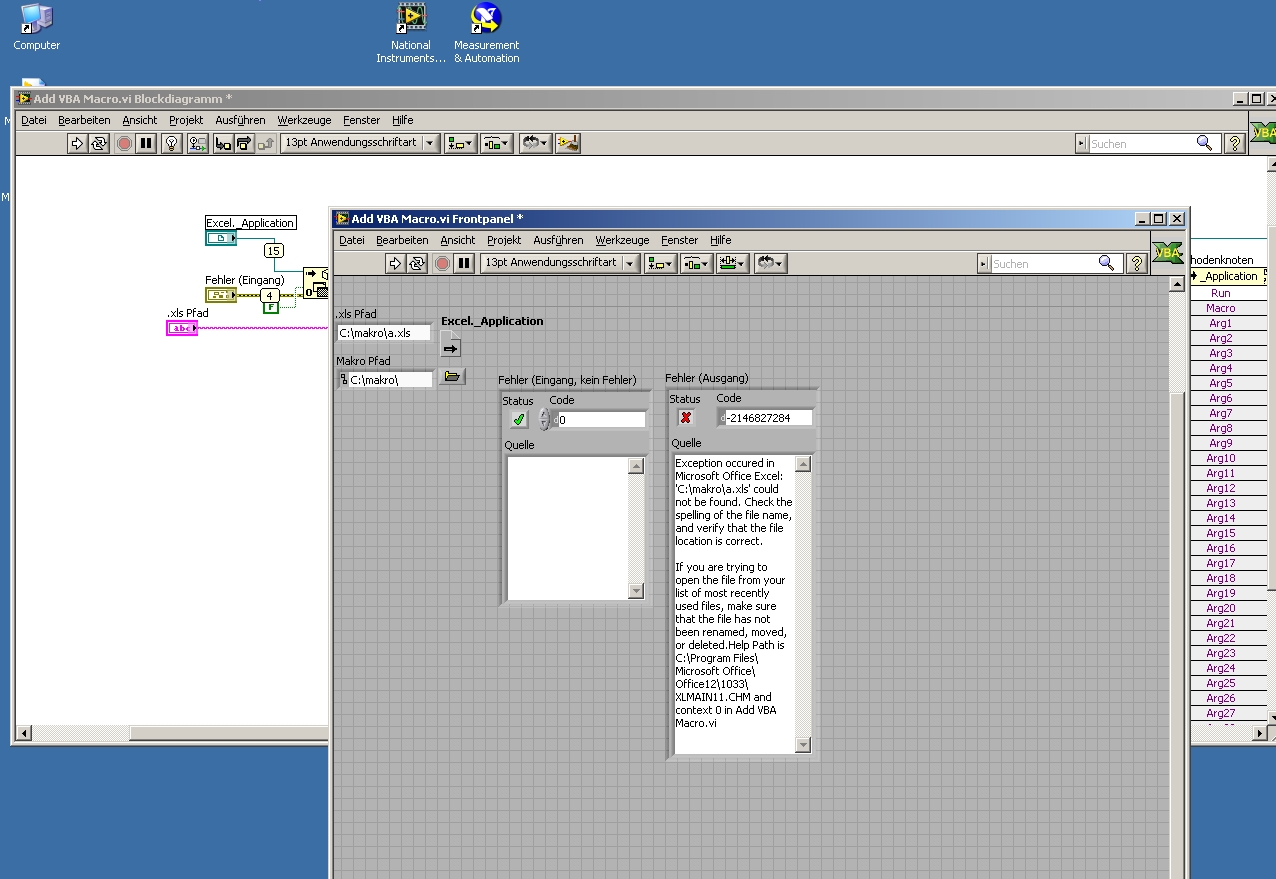Toggle the F boolean constant in block diagram

click(270, 308)
